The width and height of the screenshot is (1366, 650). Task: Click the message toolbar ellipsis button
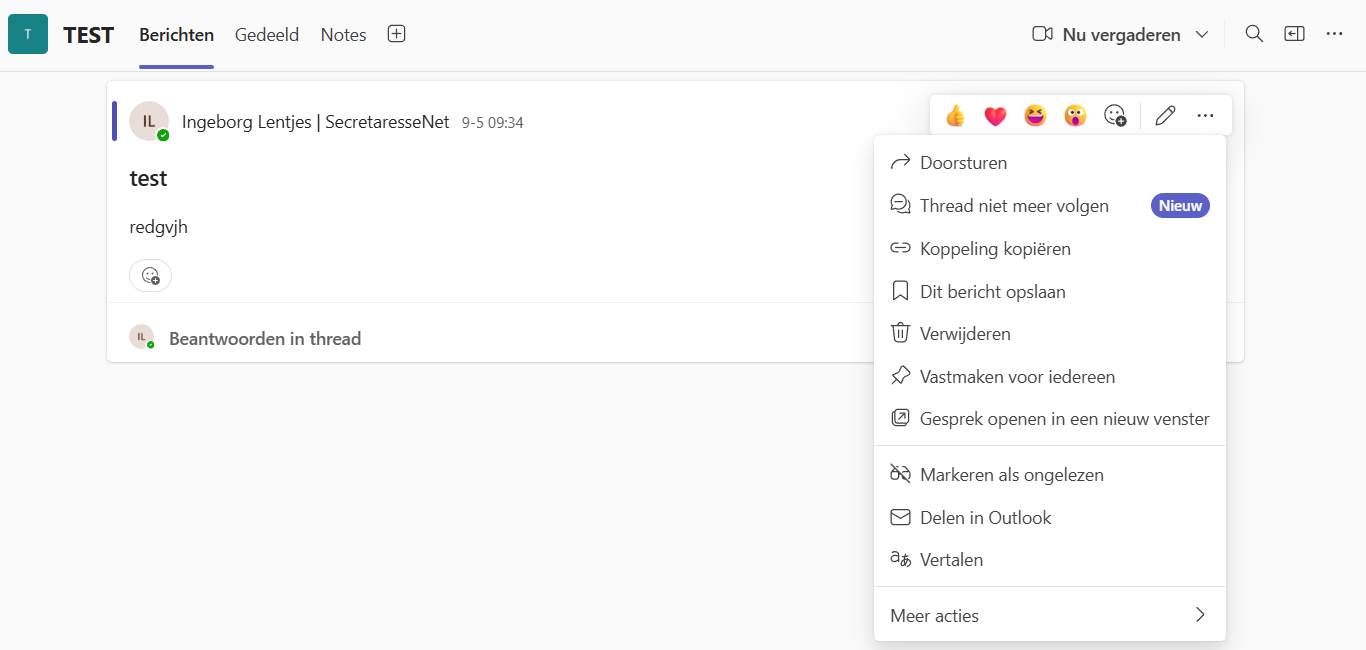(1205, 116)
